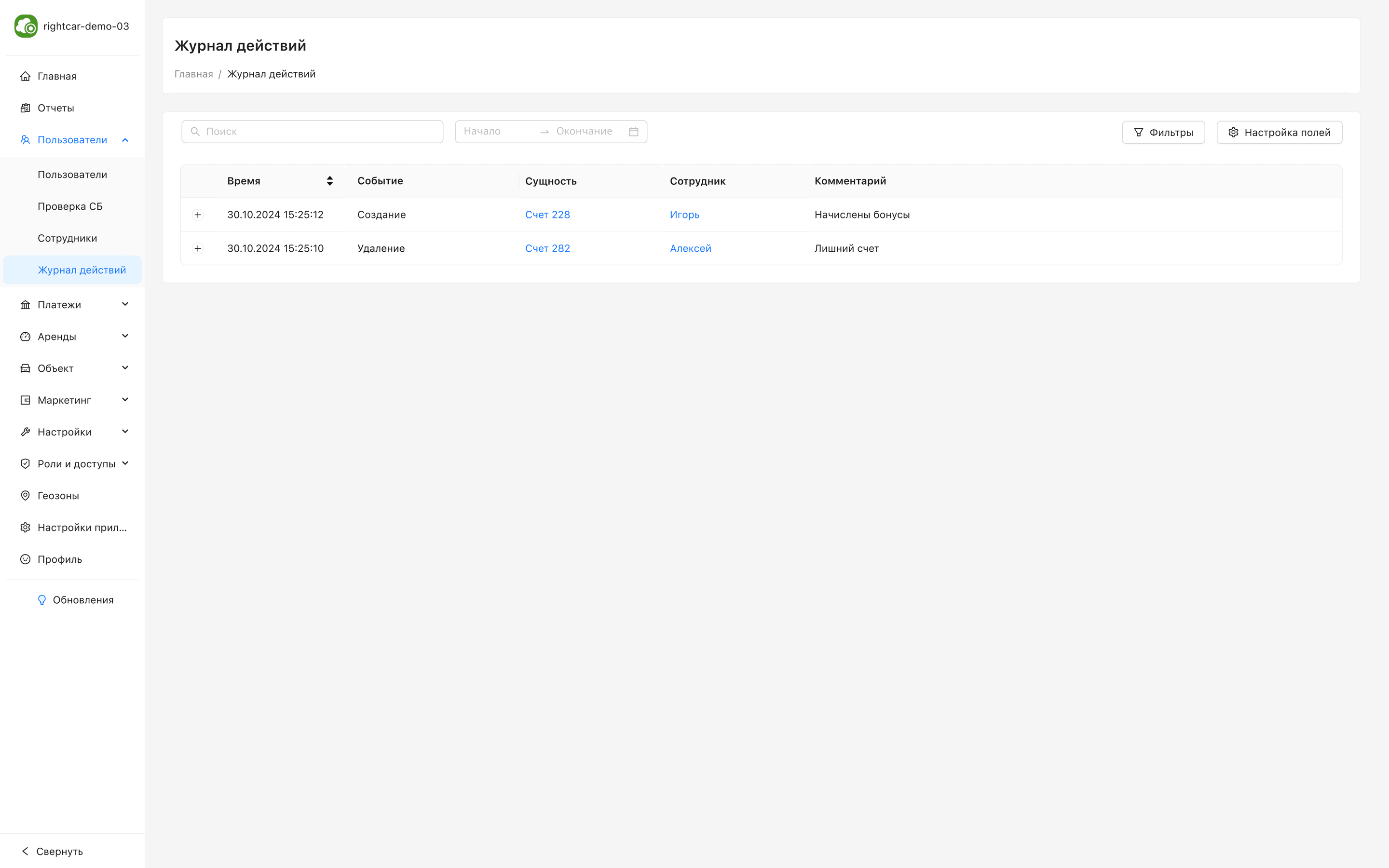Image resolution: width=1389 pixels, height=868 pixels.
Task: Open Настройка полей button
Action: tap(1279, 133)
